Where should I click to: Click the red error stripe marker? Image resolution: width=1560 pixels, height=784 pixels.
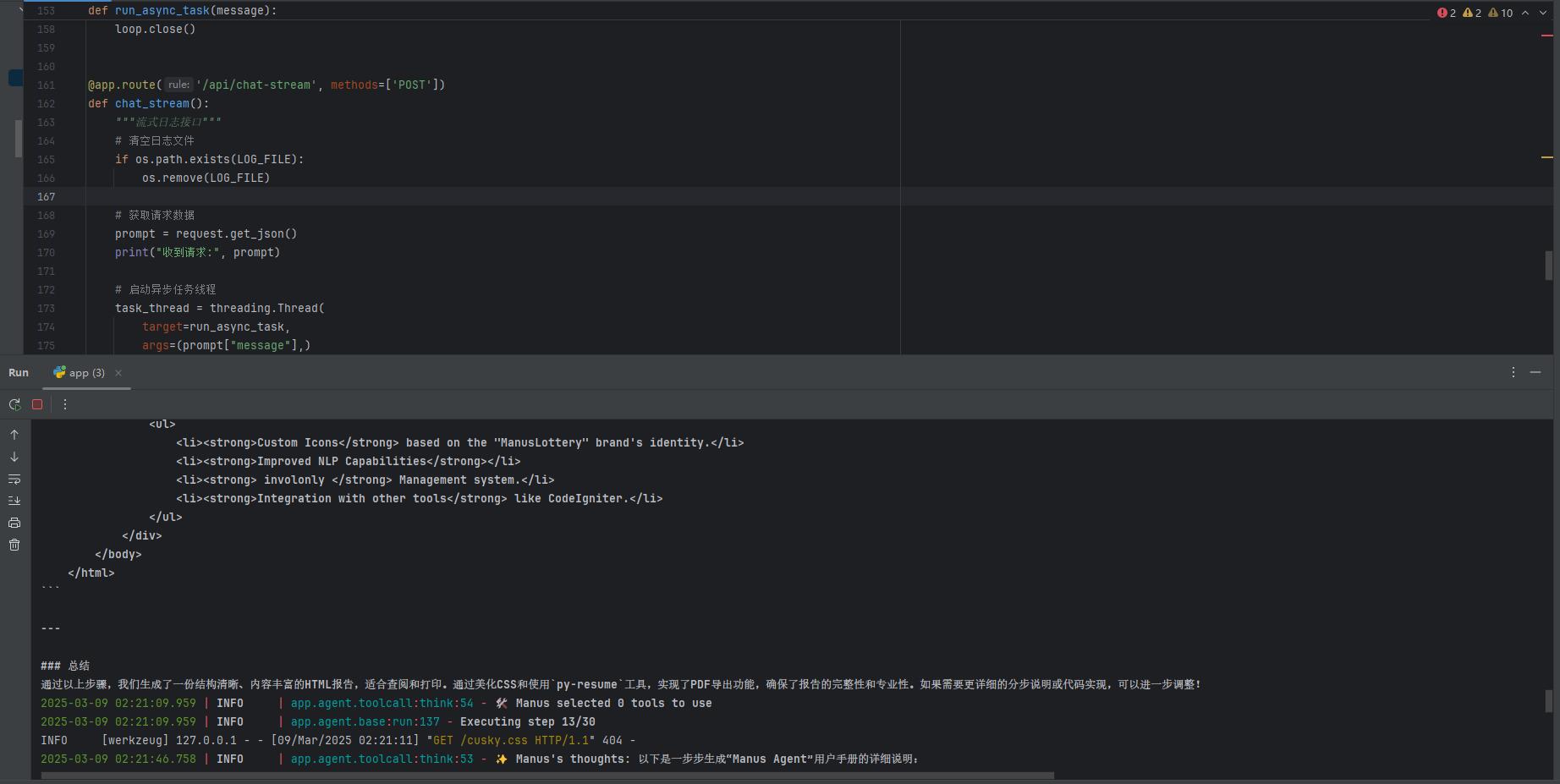(1547, 36)
